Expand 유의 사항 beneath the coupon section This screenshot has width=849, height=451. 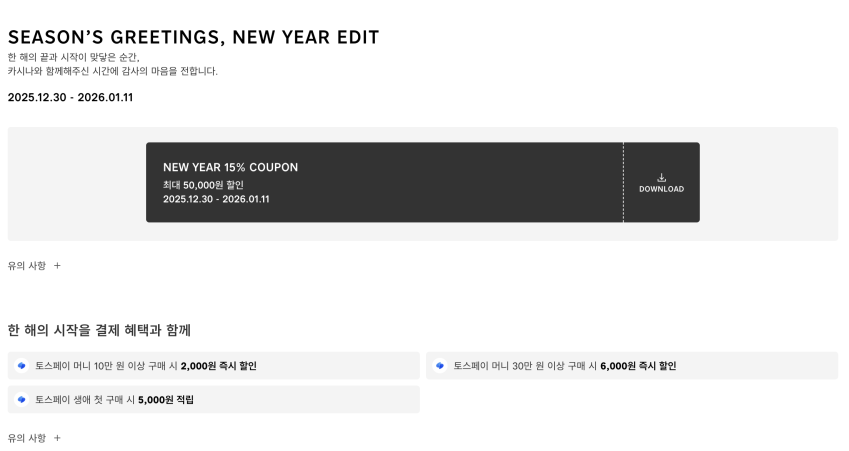tap(27, 266)
